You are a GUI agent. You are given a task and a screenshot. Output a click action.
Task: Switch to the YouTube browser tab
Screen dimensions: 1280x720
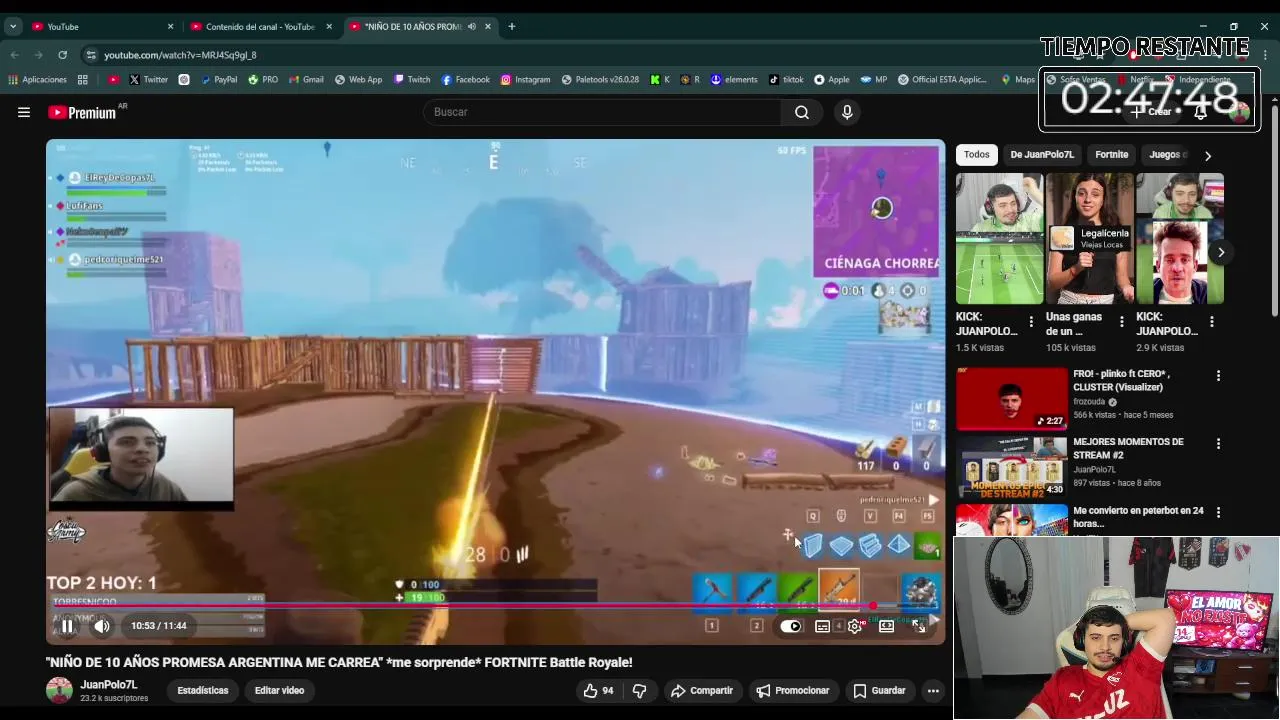click(102, 26)
